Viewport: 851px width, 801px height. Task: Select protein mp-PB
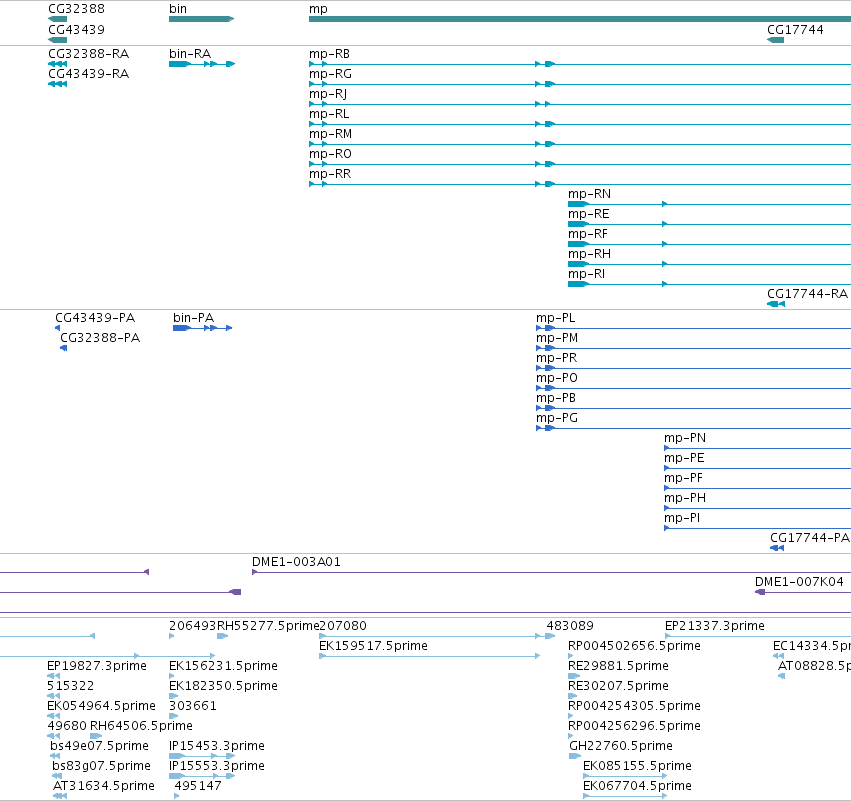[x=556, y=398]
